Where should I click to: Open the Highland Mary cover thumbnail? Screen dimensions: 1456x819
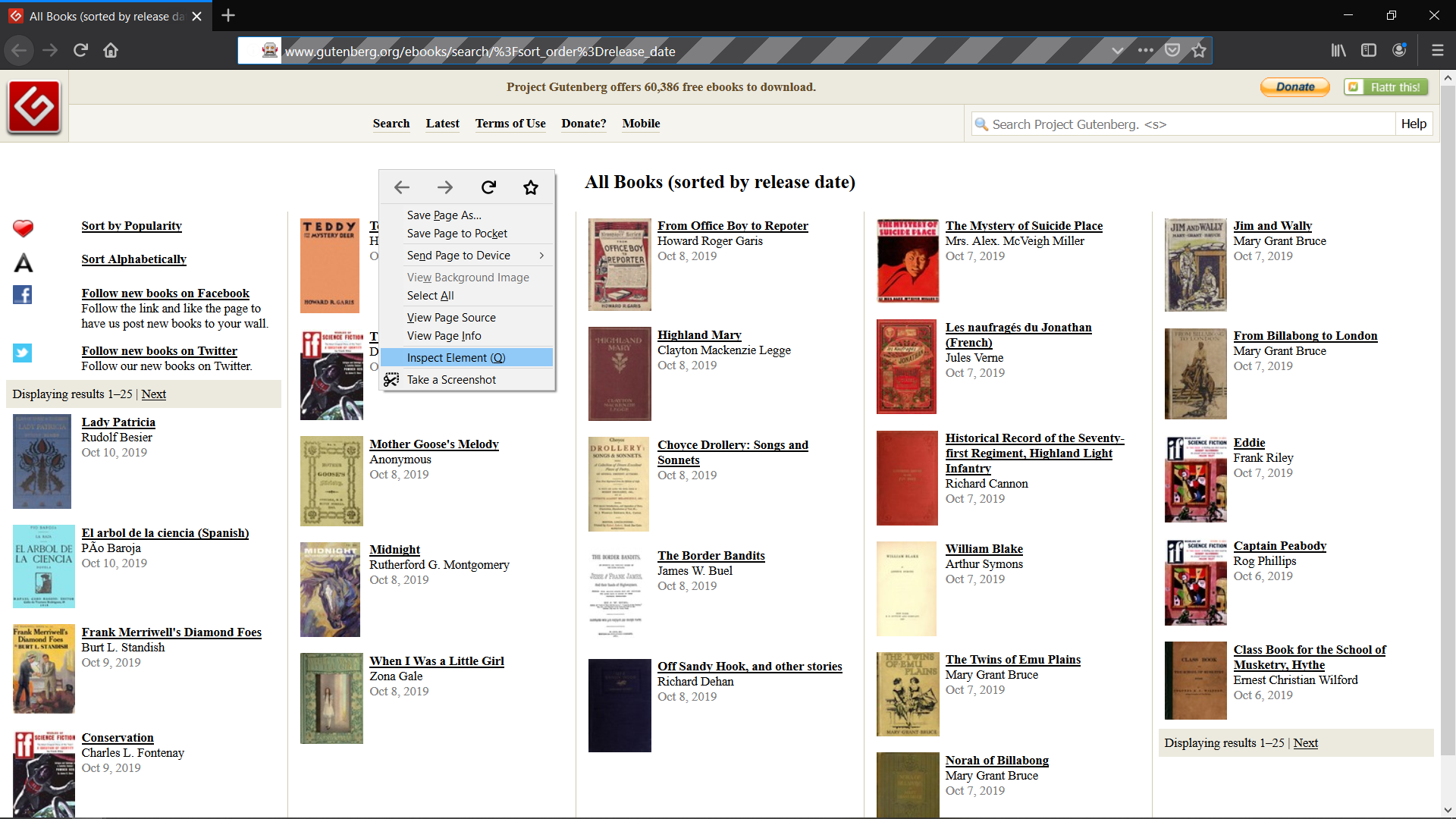click(x=620, y=373)
